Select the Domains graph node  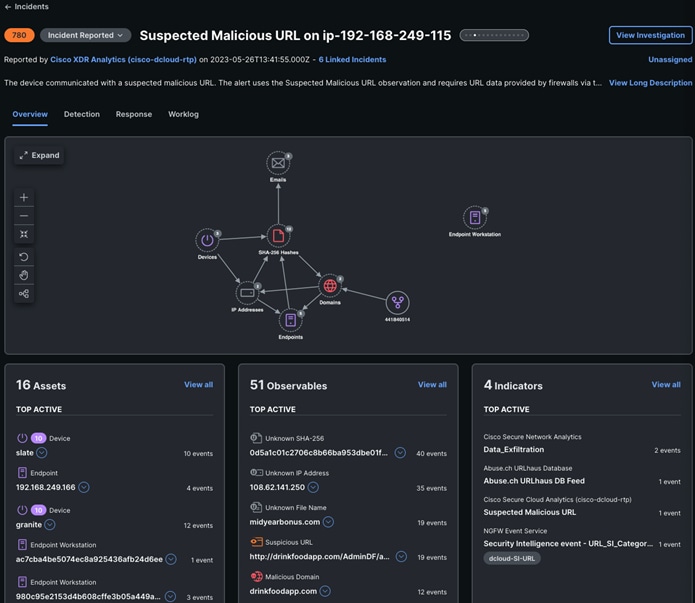[330, 286]
